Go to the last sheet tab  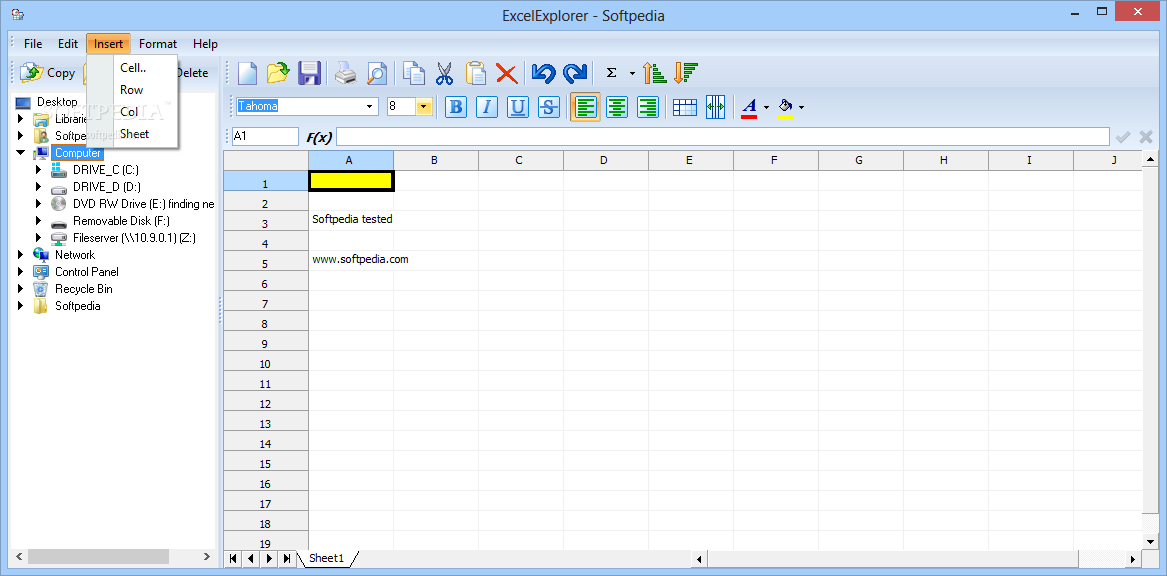(286, 558)
